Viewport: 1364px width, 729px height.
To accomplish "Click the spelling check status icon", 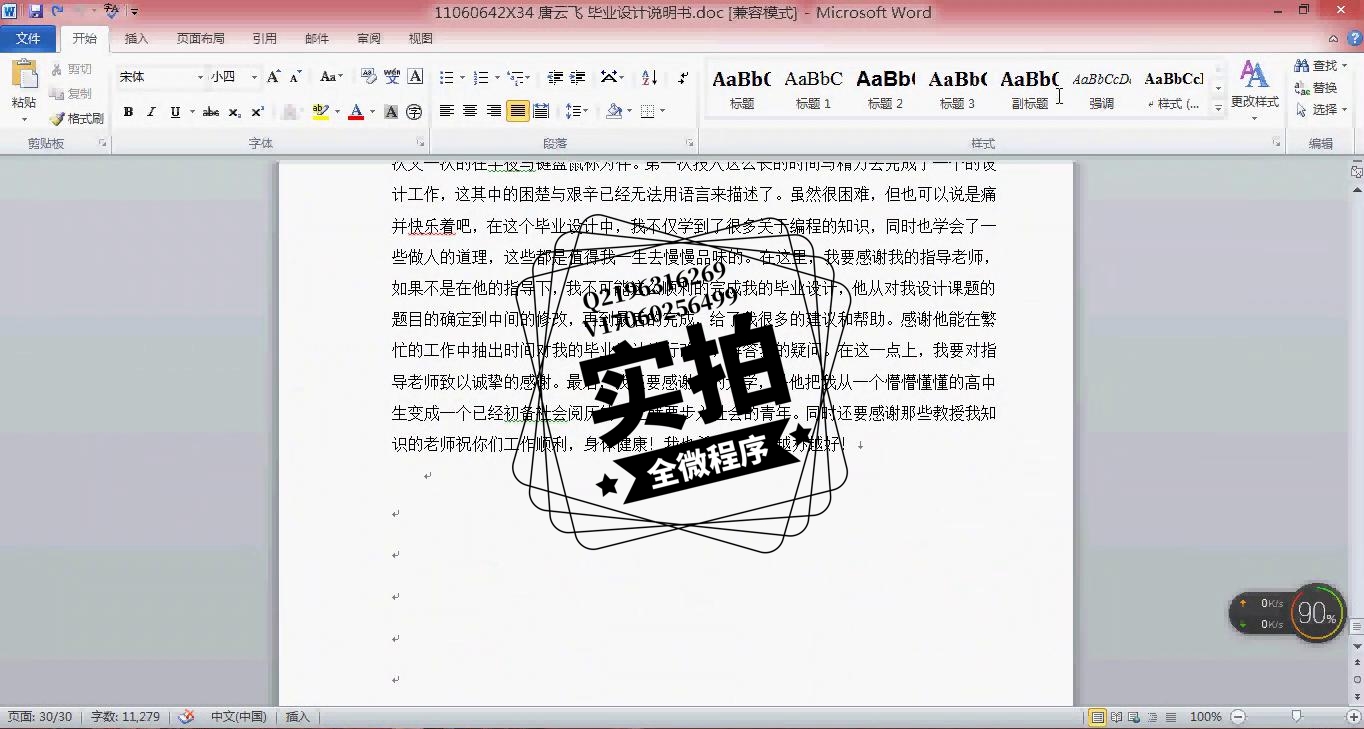I will [x=186, y=717].
